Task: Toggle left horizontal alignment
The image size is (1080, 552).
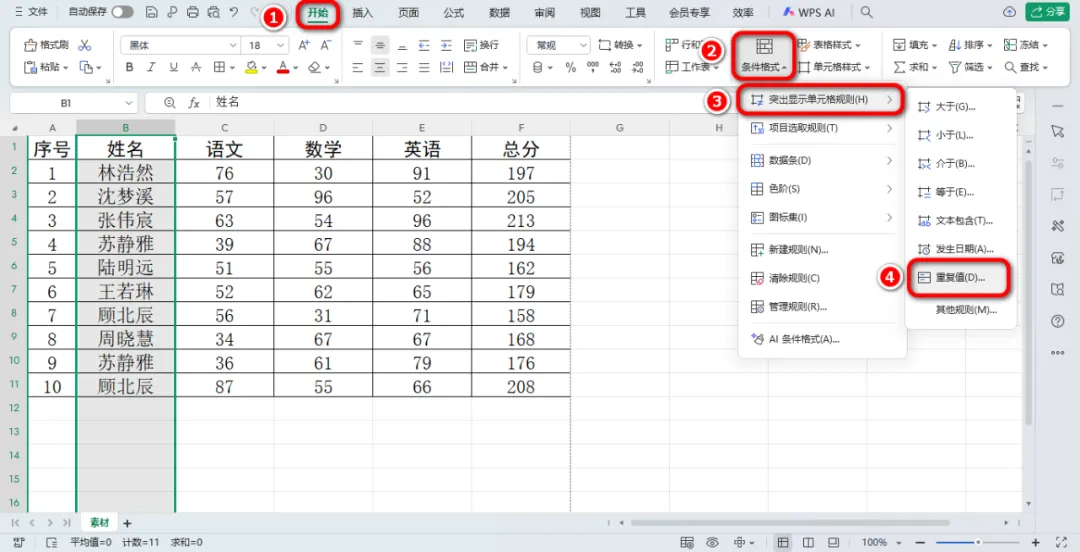Action: tap(357, 68)
